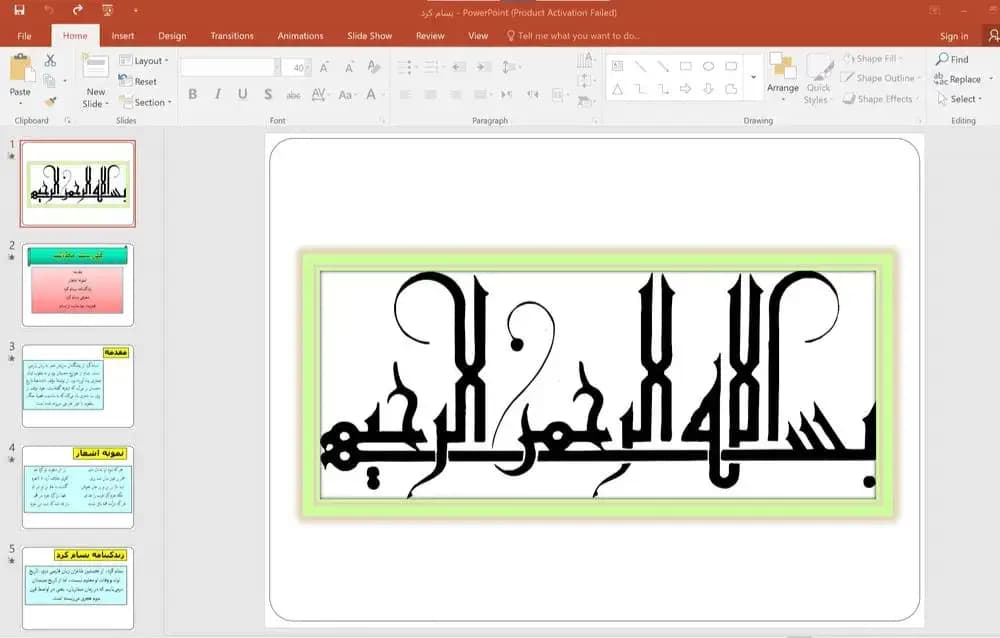1000x638 pixels.
Task: Open the Layout dropdown
Action: click(x=144, y=61)
